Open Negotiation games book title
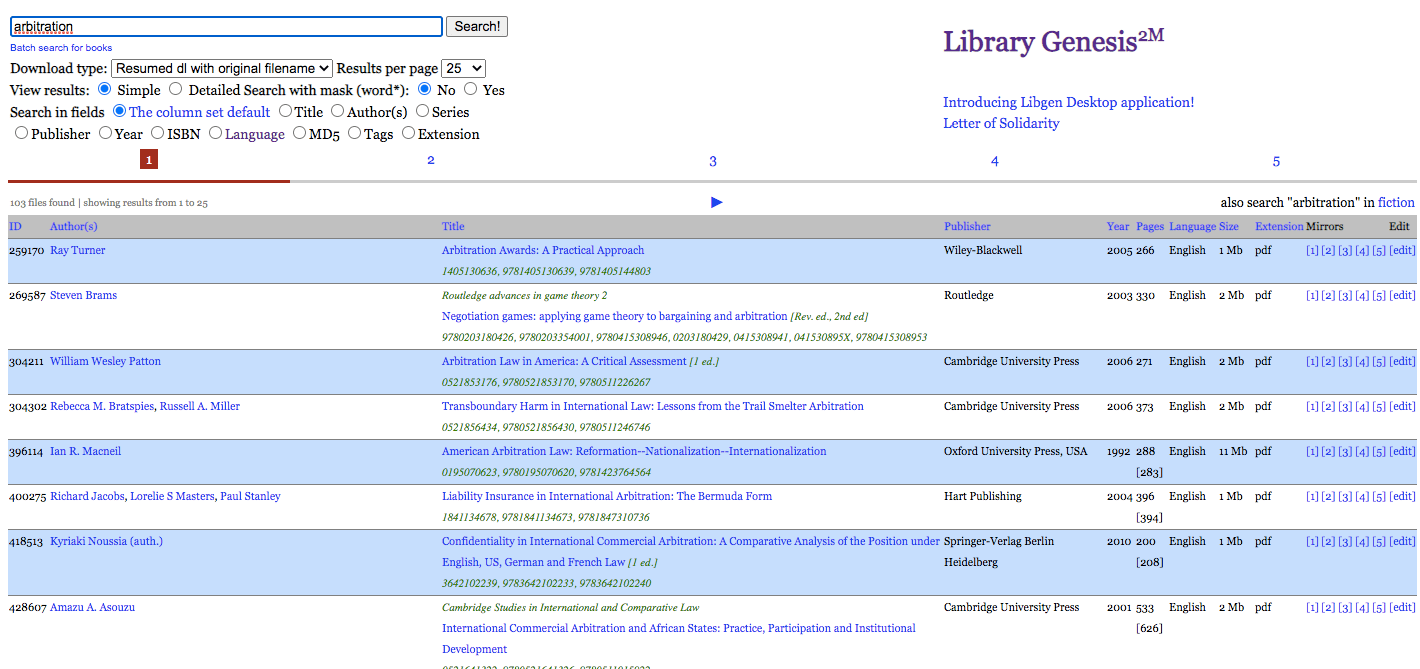Viewport: 1420px width, 669px height. point(615,316)
